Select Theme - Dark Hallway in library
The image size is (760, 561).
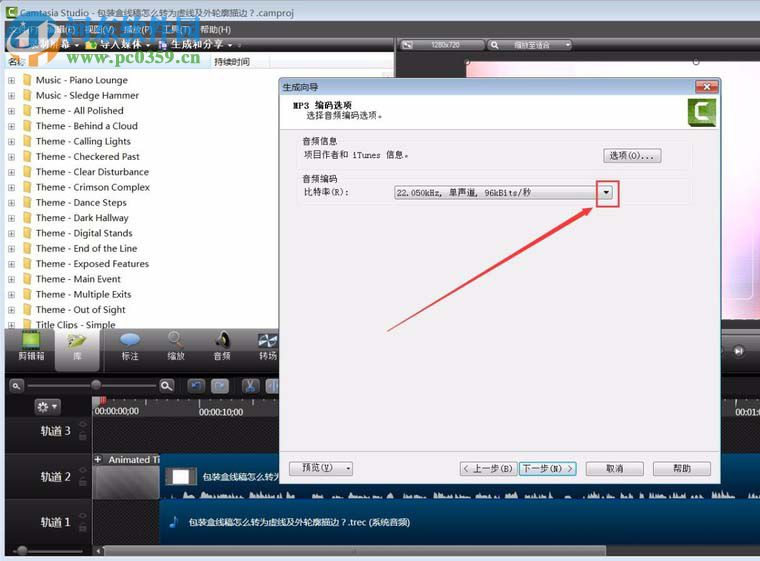[82, 218]
